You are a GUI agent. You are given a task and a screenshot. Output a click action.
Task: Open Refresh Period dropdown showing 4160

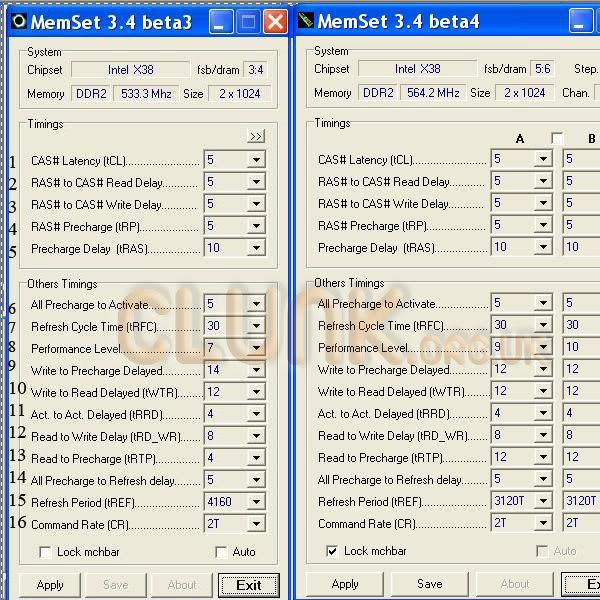pos(256,502)
